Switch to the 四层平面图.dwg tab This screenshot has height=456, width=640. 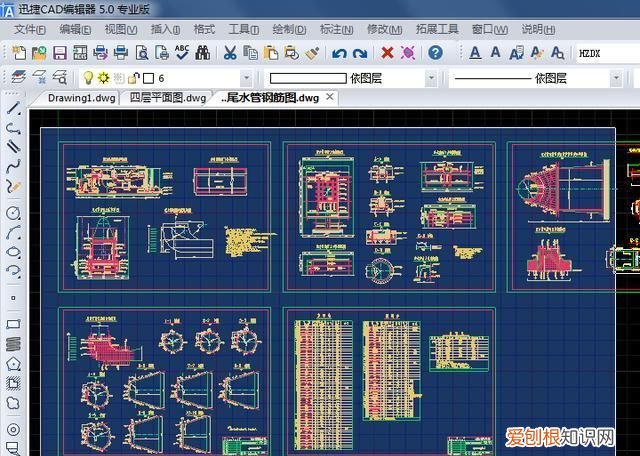[x=168, y=98]
